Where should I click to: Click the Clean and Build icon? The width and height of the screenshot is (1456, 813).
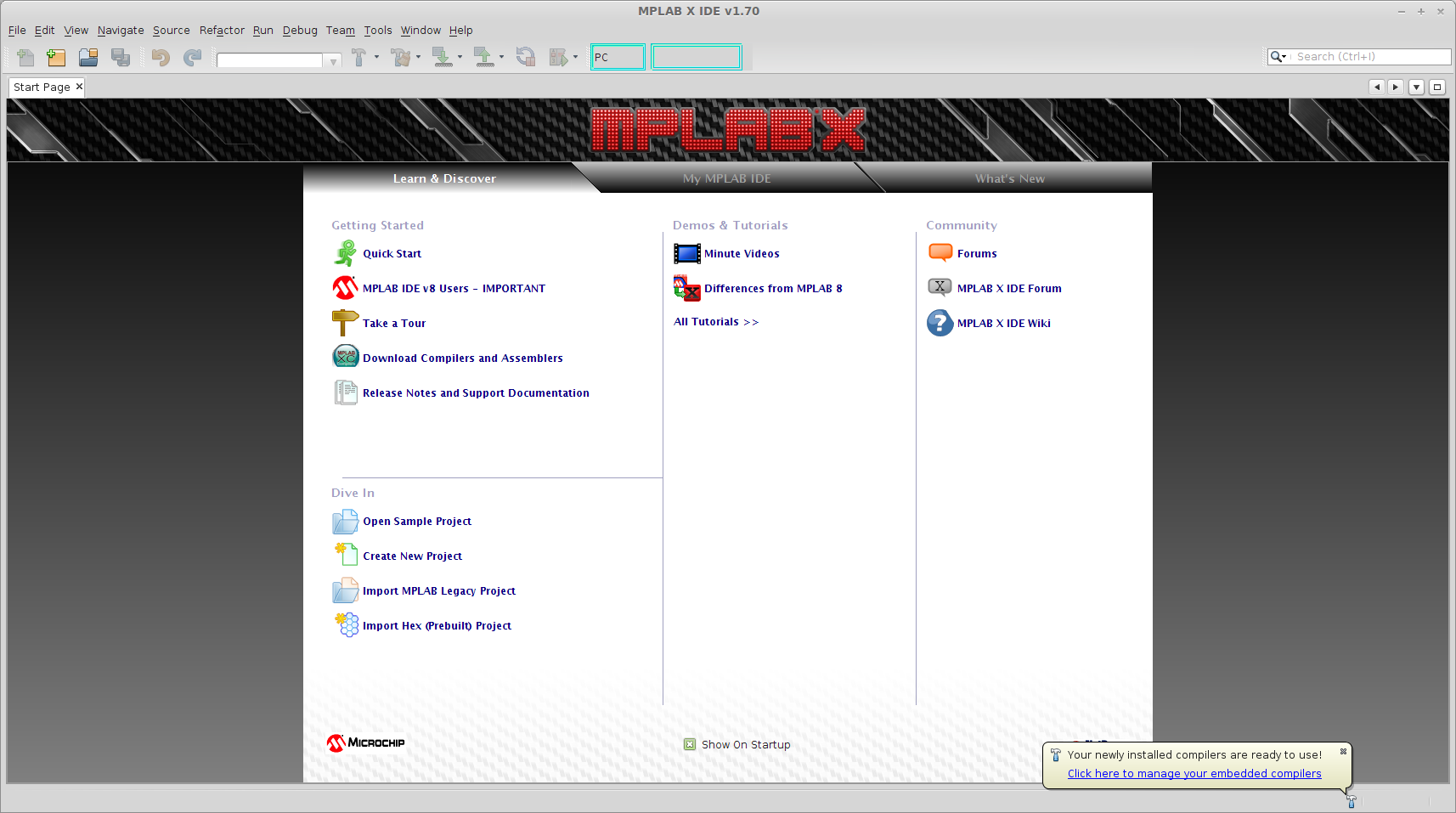(401, 57)
